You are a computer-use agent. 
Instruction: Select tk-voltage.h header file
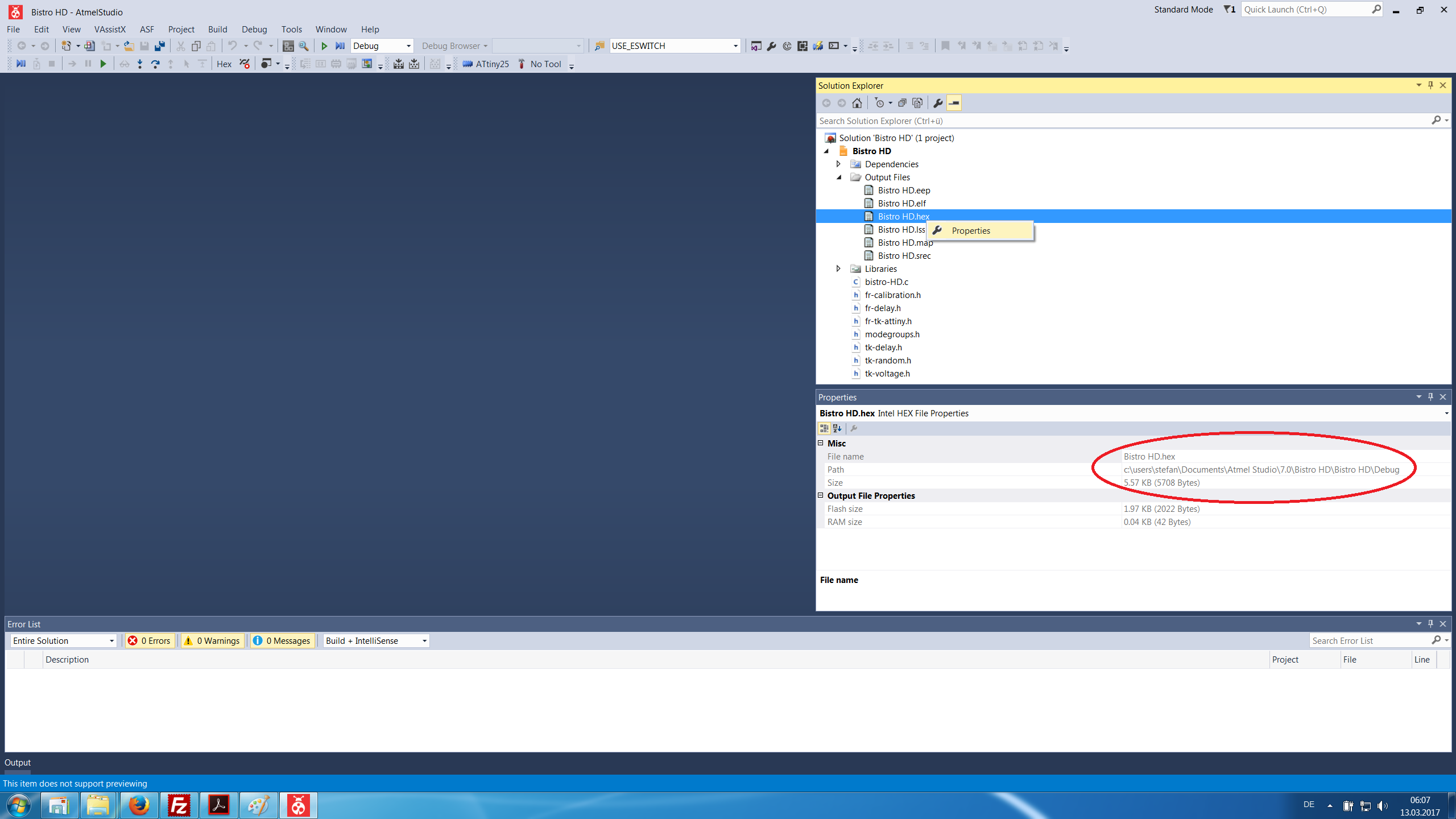[887, 374]
